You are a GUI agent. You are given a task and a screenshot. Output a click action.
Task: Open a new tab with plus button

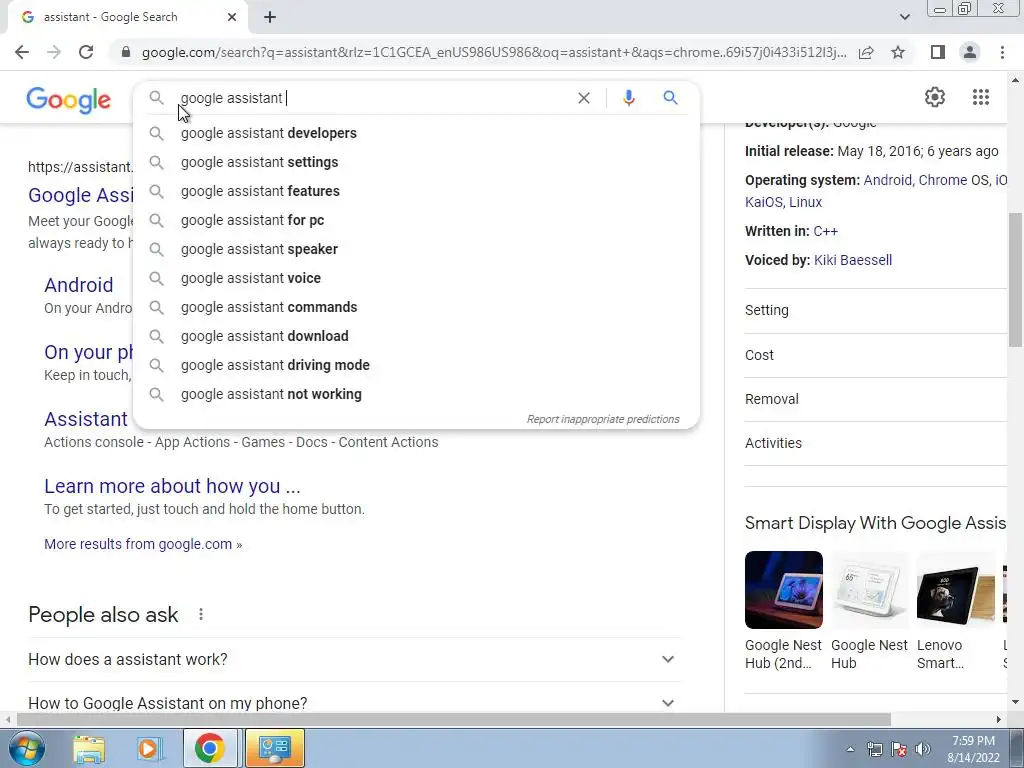click(x=270, y=17)
